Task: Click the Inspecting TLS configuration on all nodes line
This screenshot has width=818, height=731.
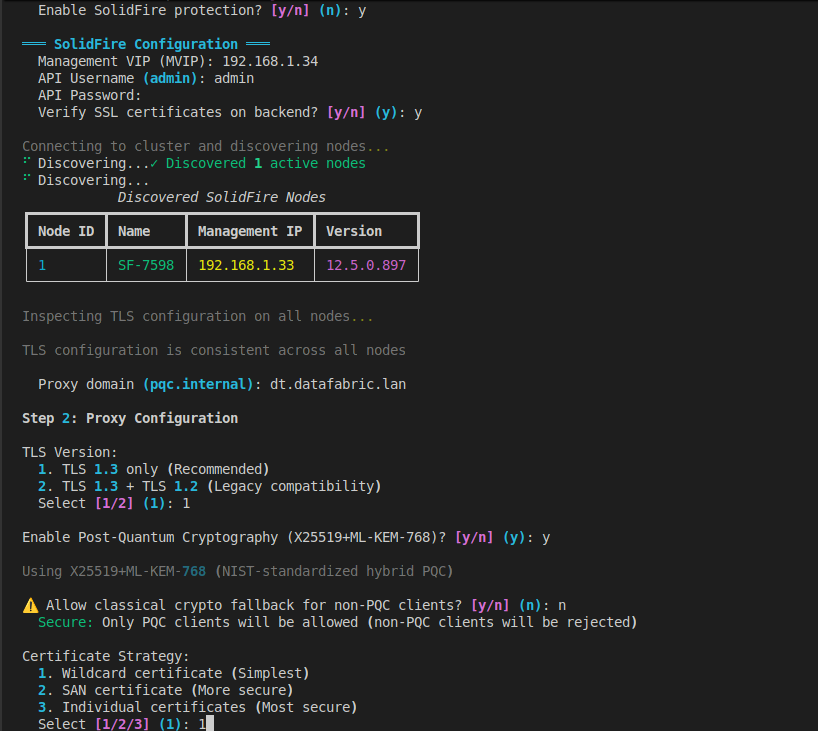Action: pyautogui.click(x=198, y=316)
